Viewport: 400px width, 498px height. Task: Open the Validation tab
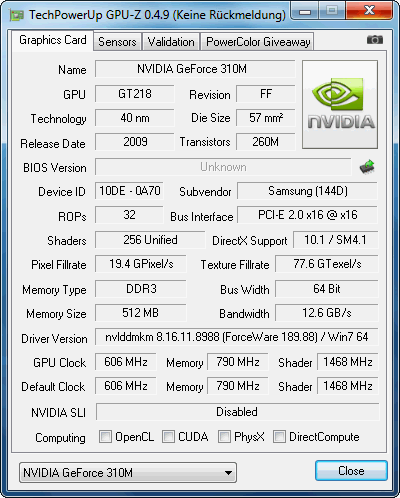(171, 42)
